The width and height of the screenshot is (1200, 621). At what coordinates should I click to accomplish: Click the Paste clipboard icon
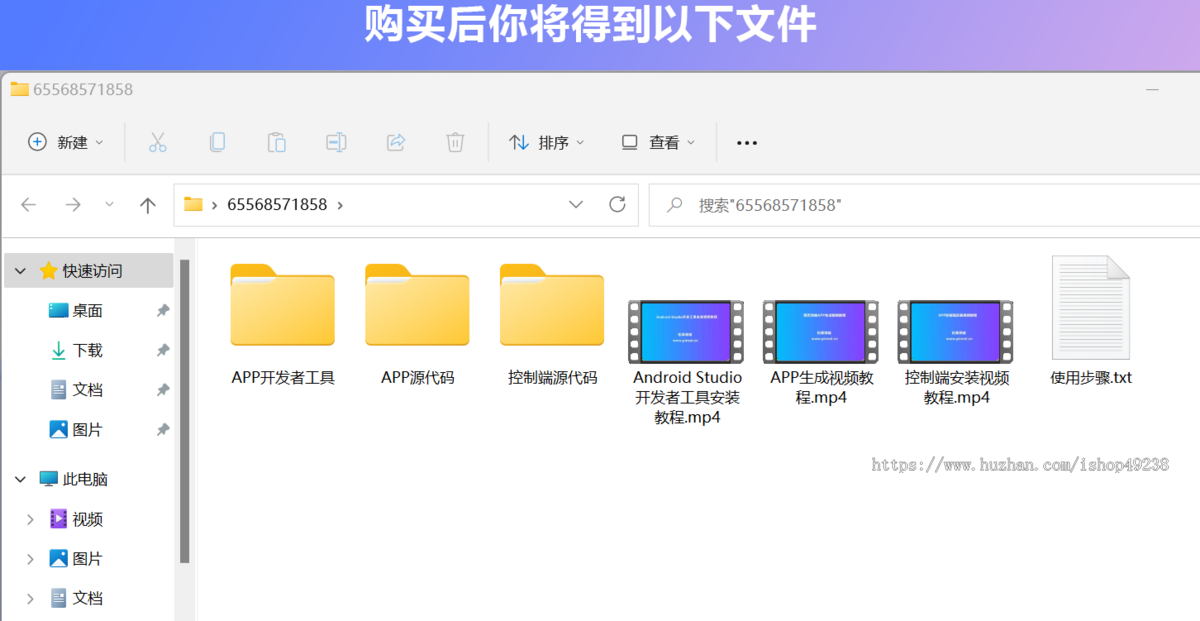(277, 142)
